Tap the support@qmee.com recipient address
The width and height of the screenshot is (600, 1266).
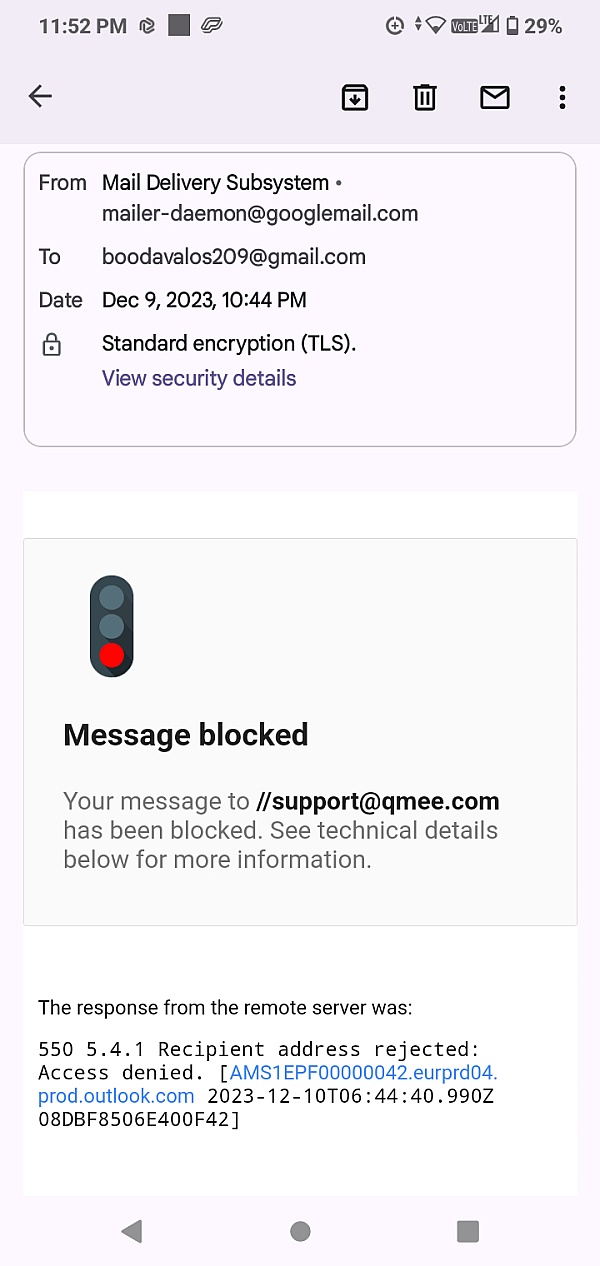(x=378, y=801)
